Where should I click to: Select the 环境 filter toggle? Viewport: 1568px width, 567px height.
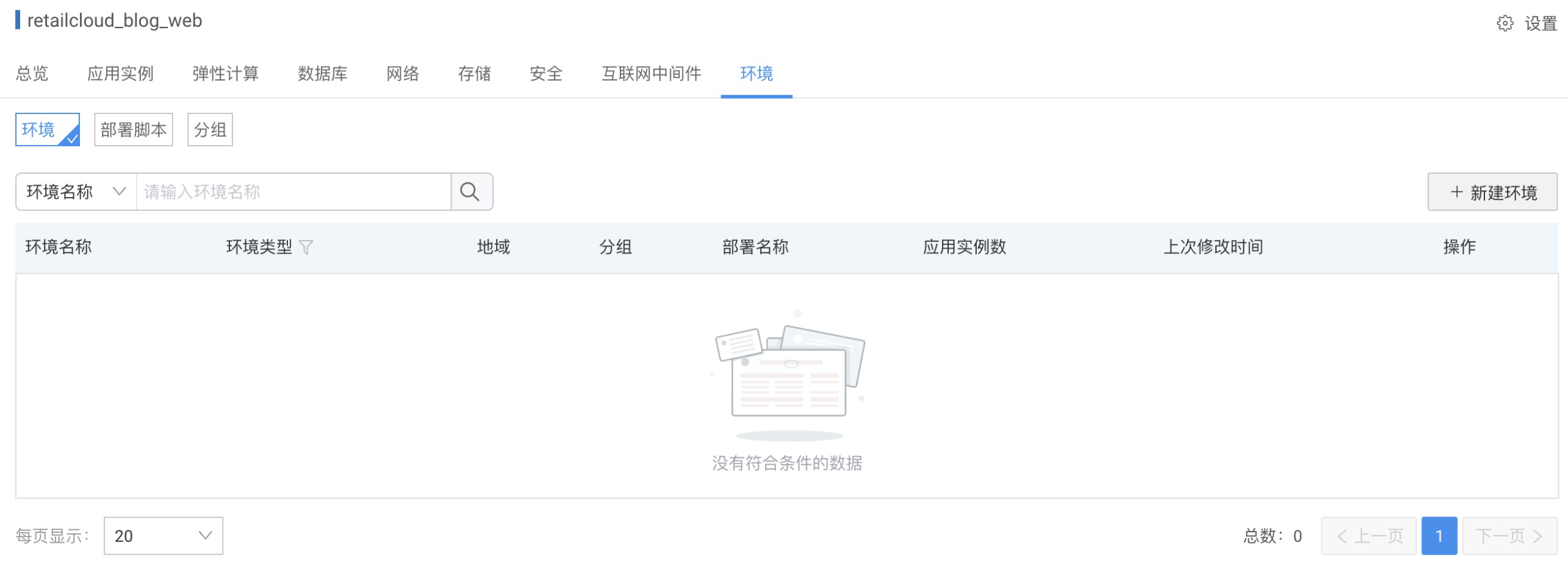tap(47, 130)
